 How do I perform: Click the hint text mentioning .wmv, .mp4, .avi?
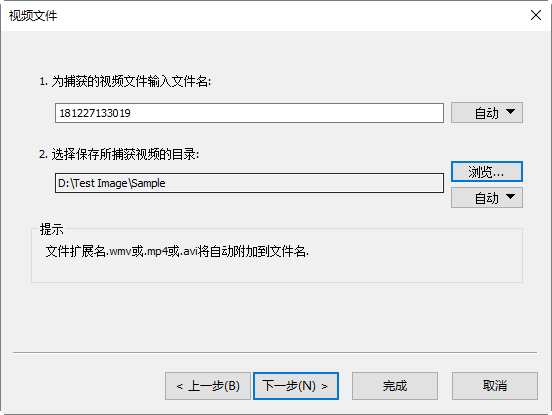177,251
